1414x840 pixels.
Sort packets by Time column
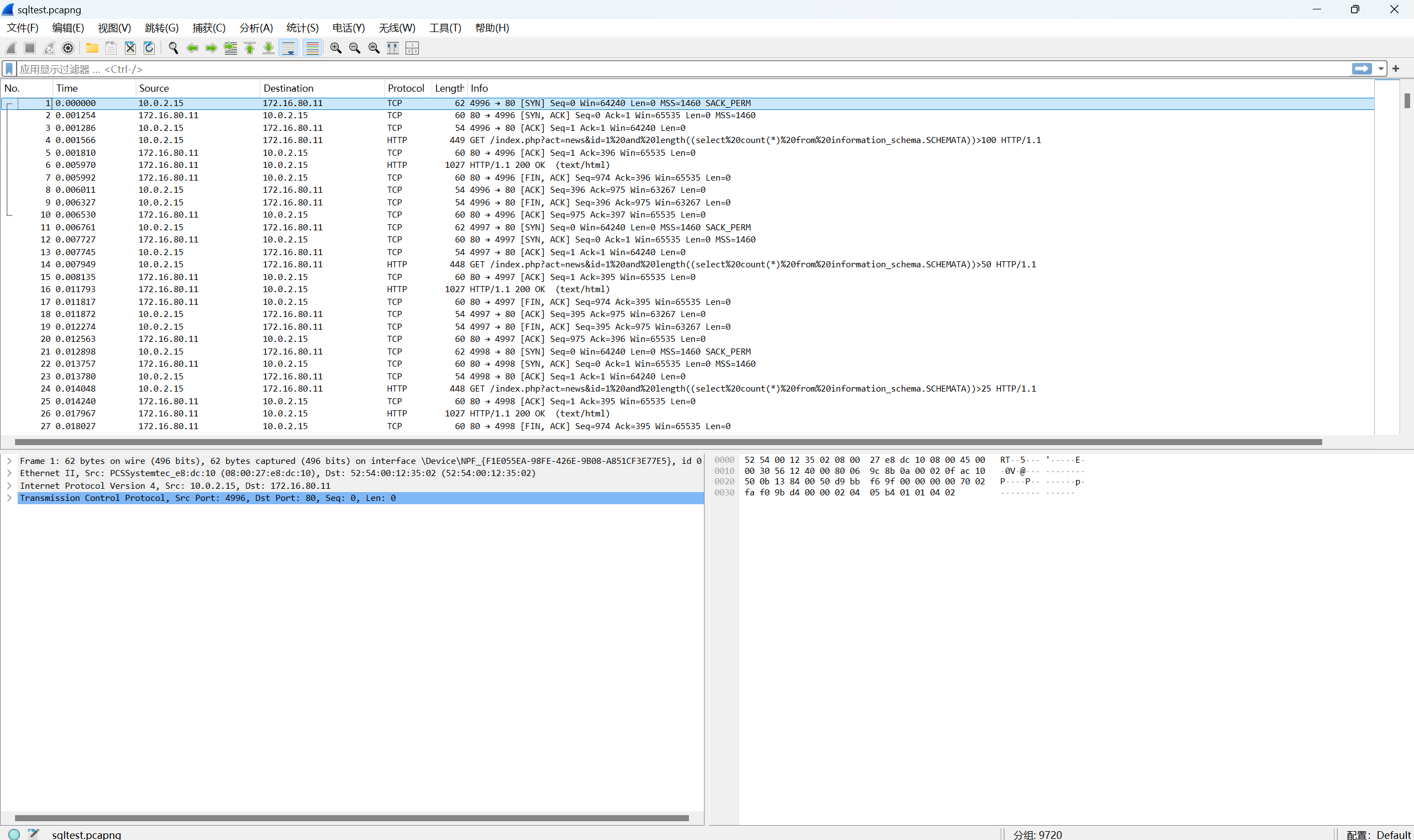(94, 88)
